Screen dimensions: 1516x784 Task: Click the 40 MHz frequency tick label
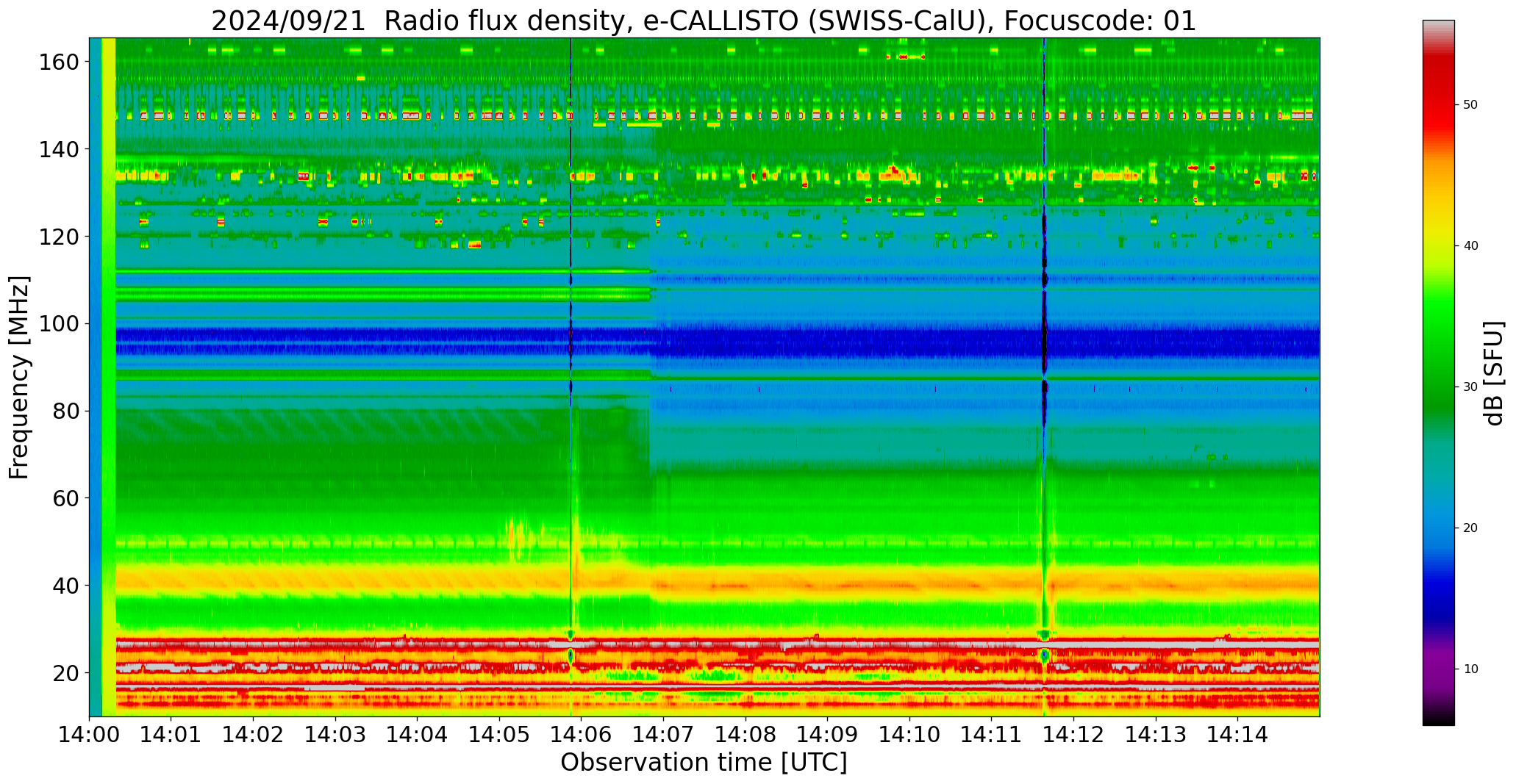65,586
